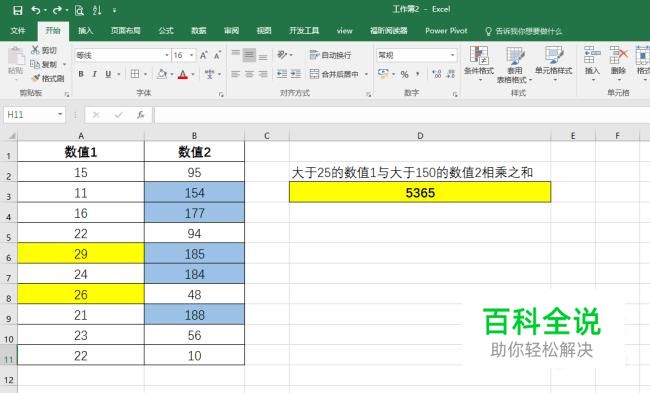Select the yellow result cell 5365
650x393 pixels.
(420, 192)
